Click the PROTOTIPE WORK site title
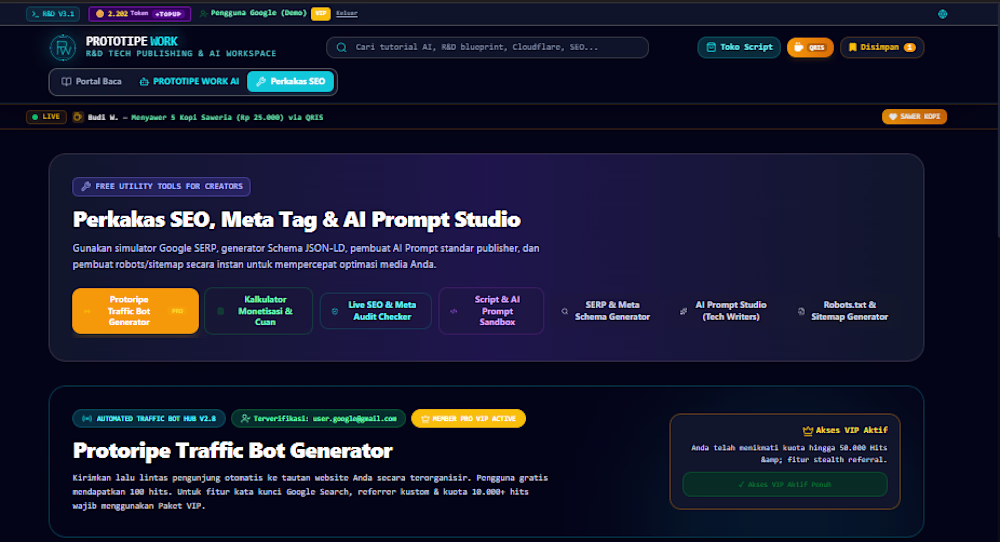Screen dimensions: 1000x542 (x=131, y=41)
